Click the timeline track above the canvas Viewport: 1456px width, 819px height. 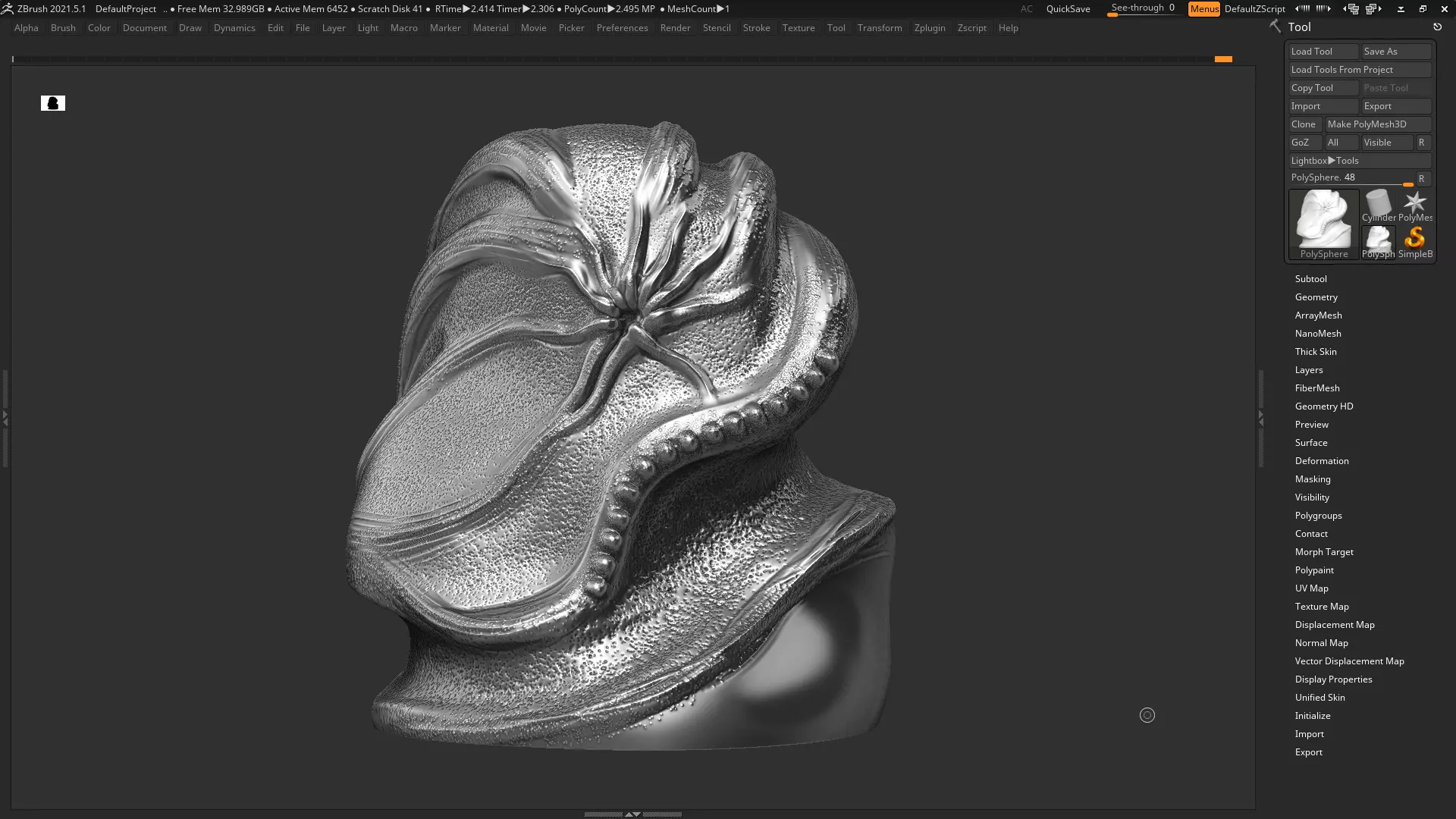(x=622, y=59)
